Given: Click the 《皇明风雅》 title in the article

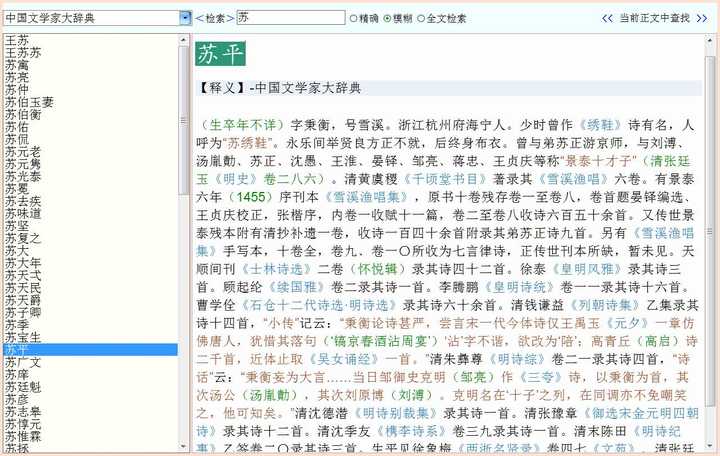Looking at the screenshot, I should [586, 269].
